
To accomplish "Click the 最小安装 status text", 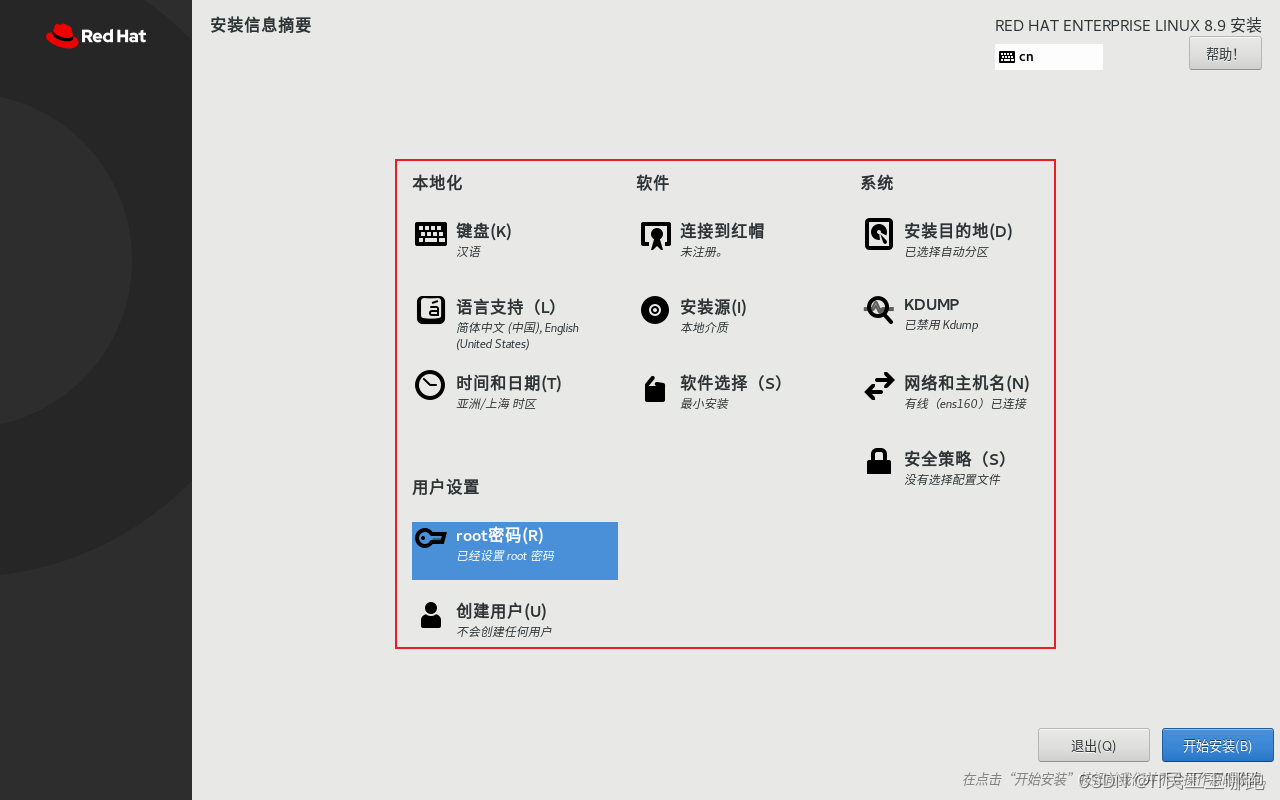I will coord(704,404).
